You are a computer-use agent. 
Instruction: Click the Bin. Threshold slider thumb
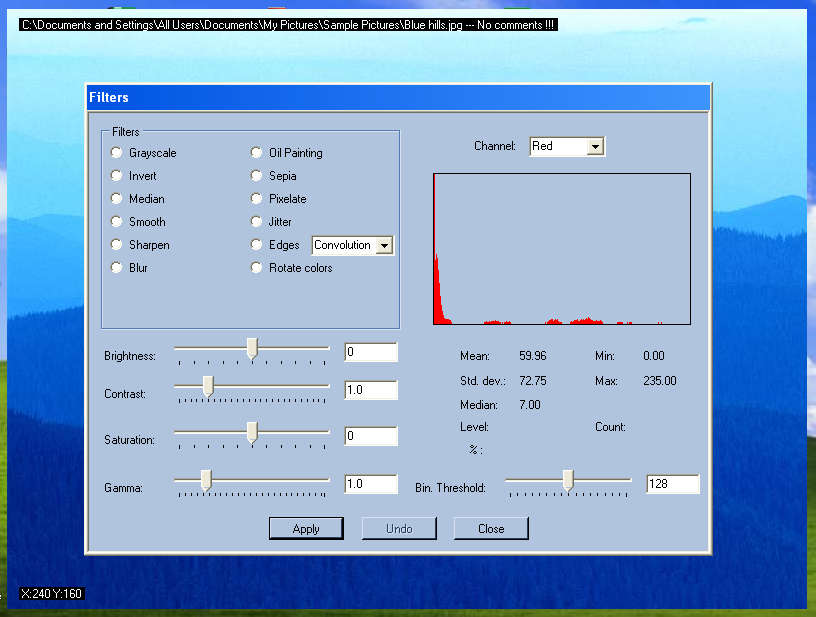pyautogui.click(x=568, y=481)
